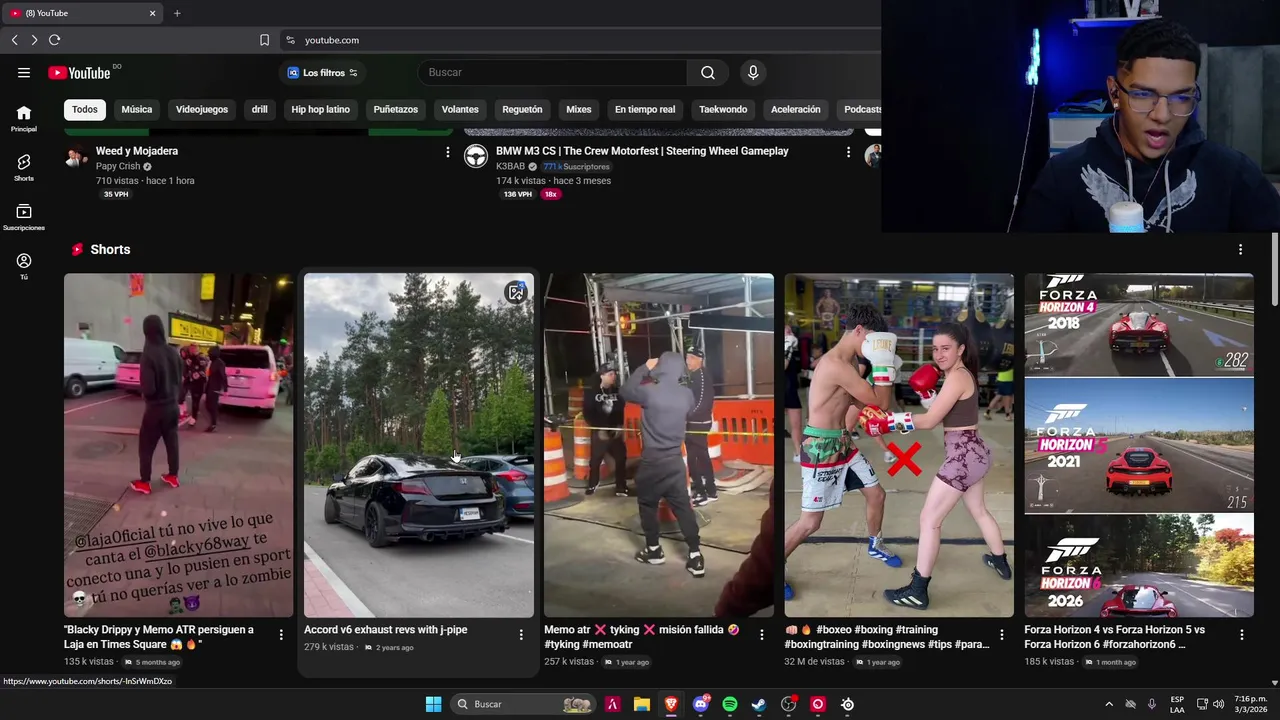Open the Weed y Mojadera video title
Viewport: 1280px width, 720px height.
pyautogui.click(x=137, y=151)
